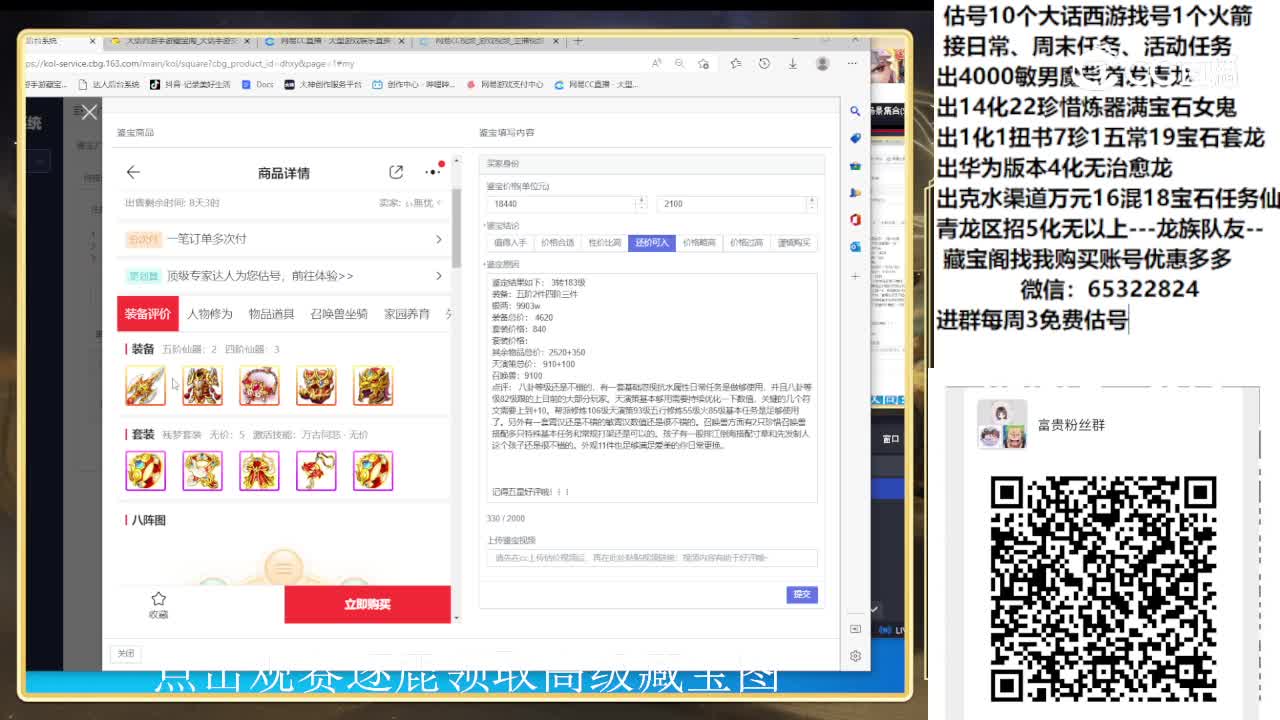
Task: Click the product panel vertical scrollbar
Action: 457,230
